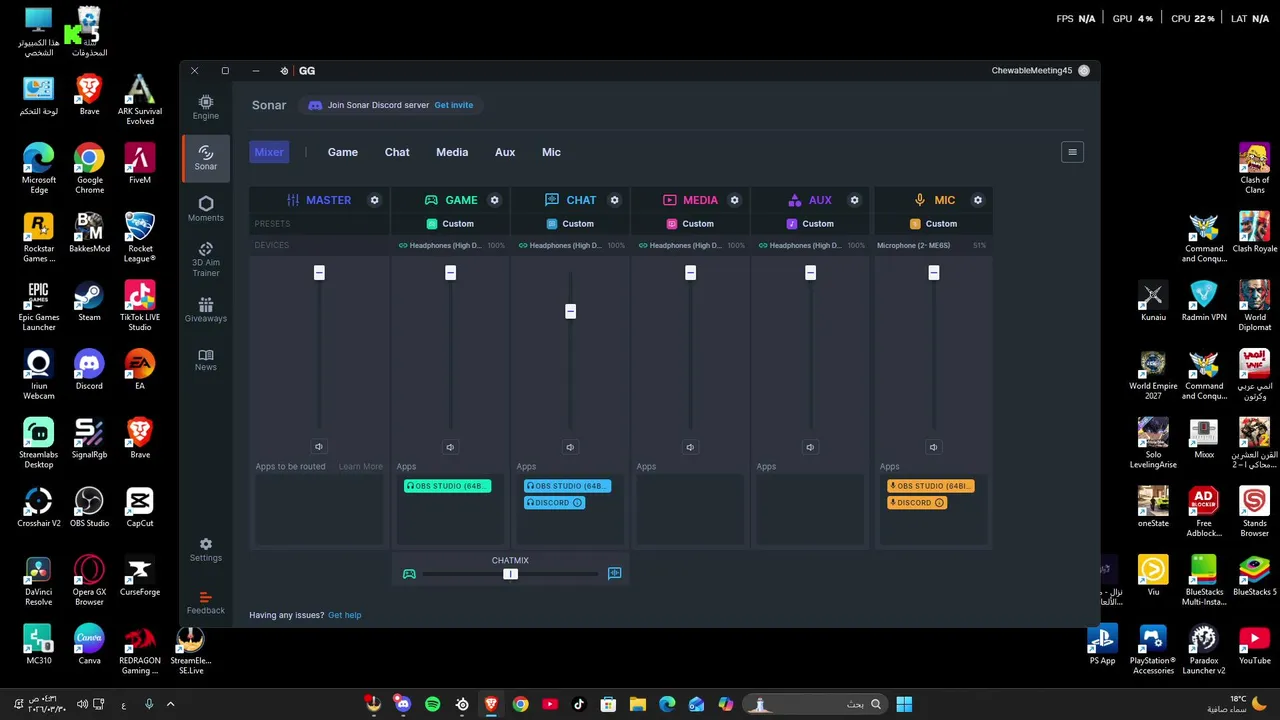
Task: Open CHAT Headphones device selector
Action: (x=570, y=245)
